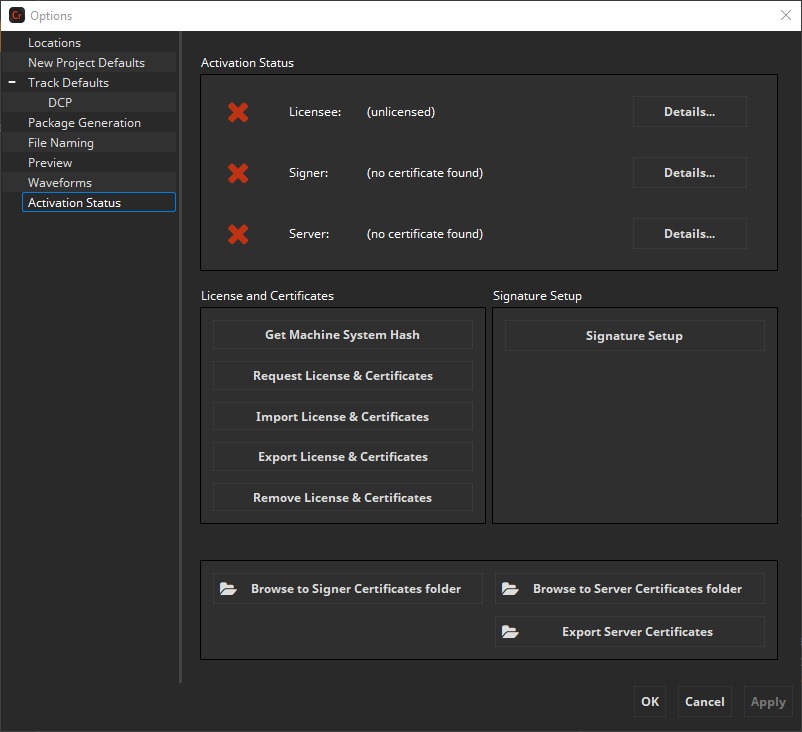Click Remove License & Certificates
Viewport: 802px width, 732px height.
pos(342,498)
